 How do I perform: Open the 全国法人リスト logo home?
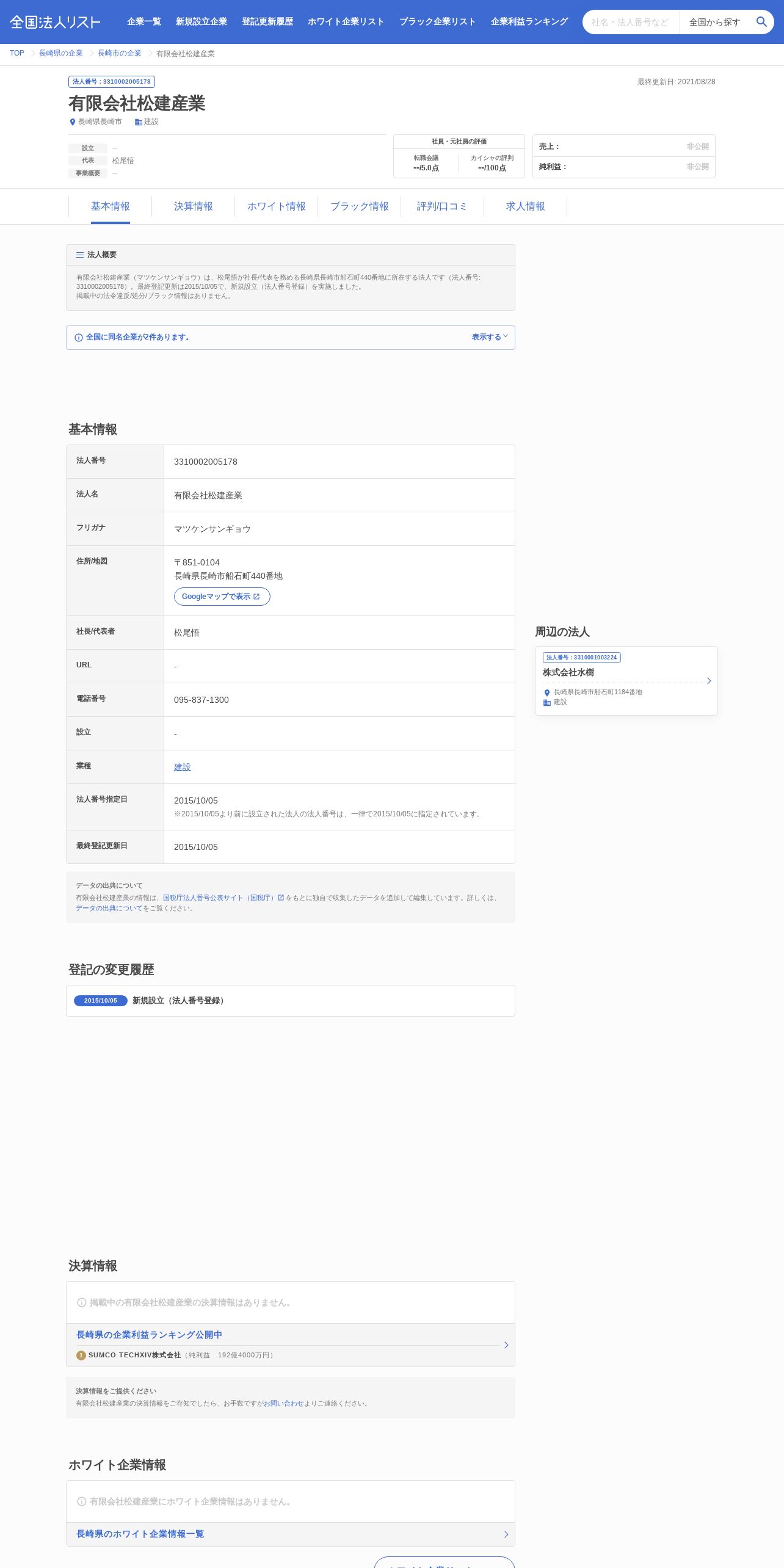55,22
